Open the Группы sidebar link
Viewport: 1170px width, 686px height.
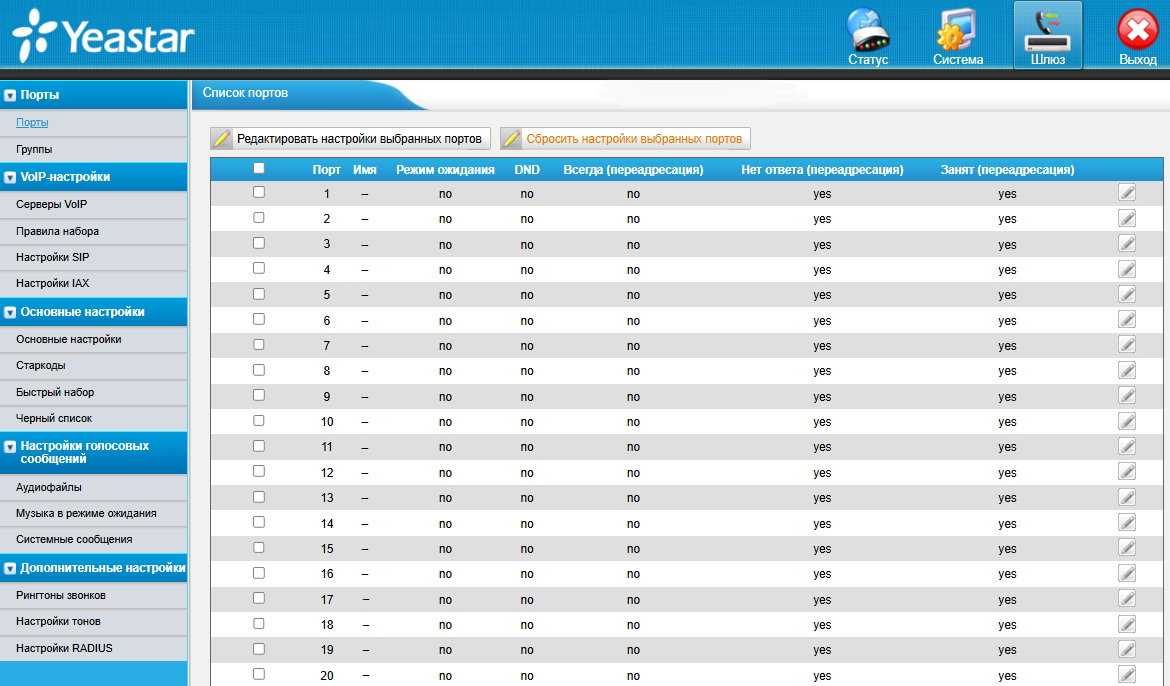(34, 149)
